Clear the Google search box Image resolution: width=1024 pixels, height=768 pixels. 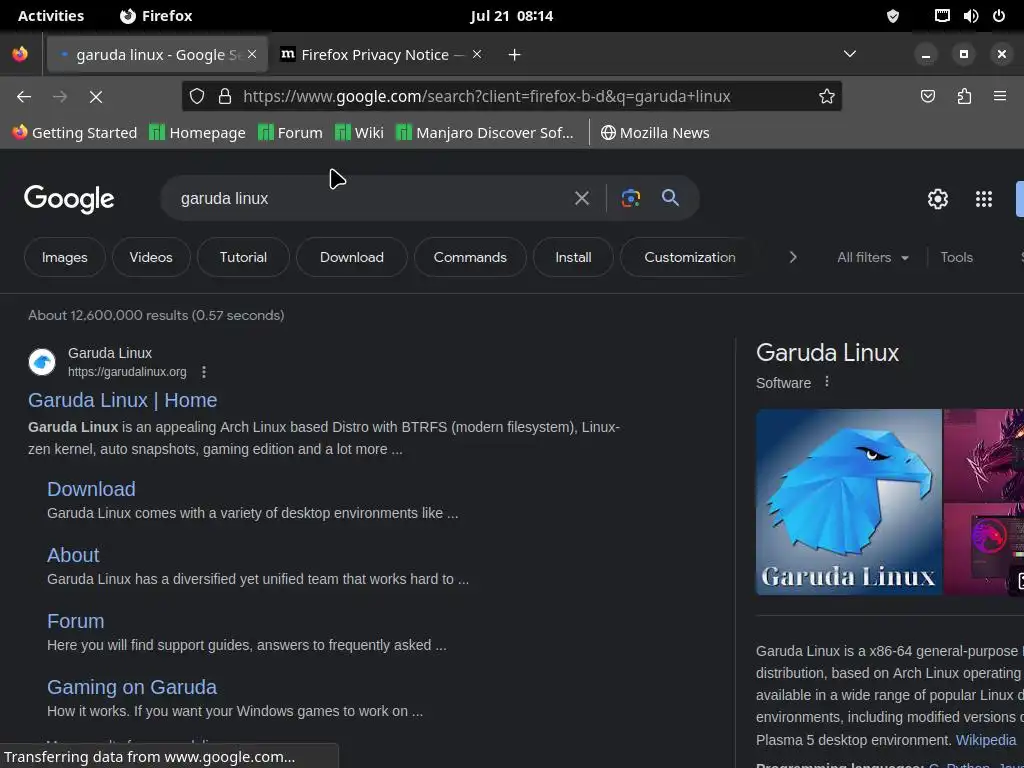pos(581,198)
